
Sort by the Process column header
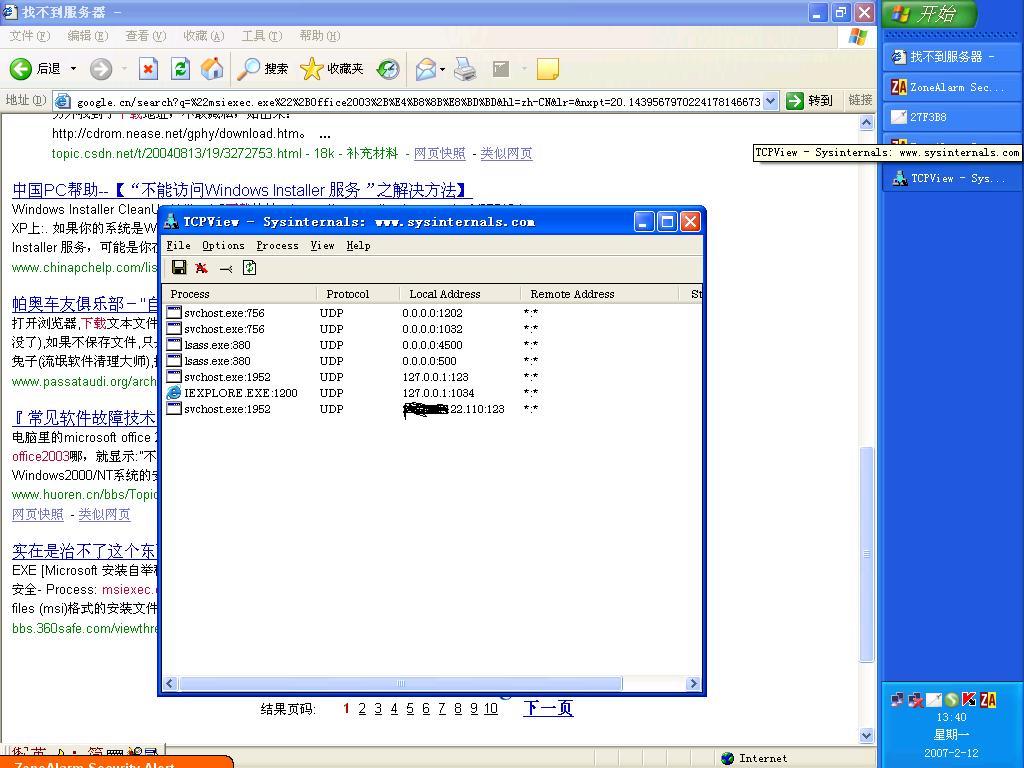click(239, 294)
